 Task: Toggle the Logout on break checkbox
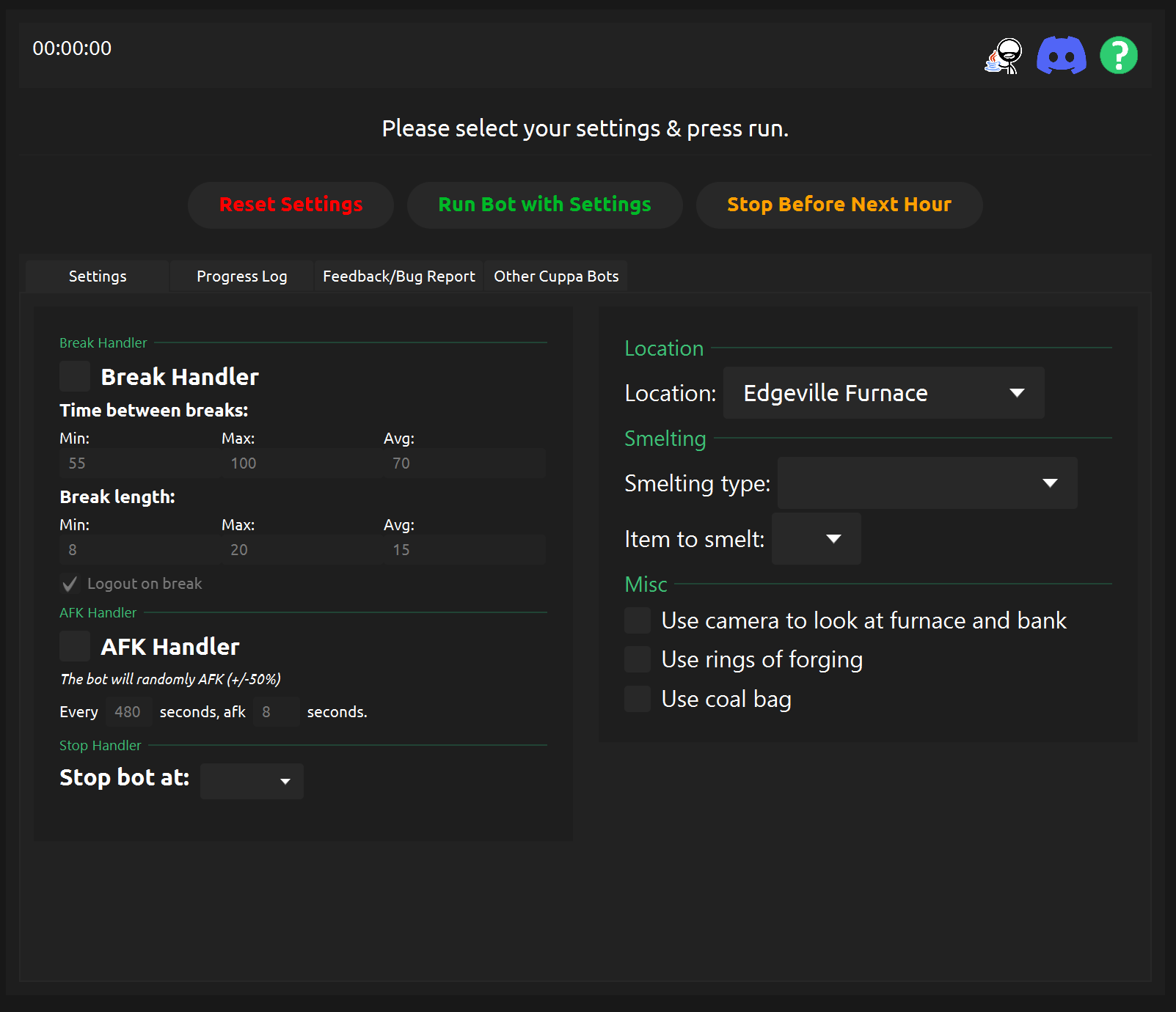70,584
